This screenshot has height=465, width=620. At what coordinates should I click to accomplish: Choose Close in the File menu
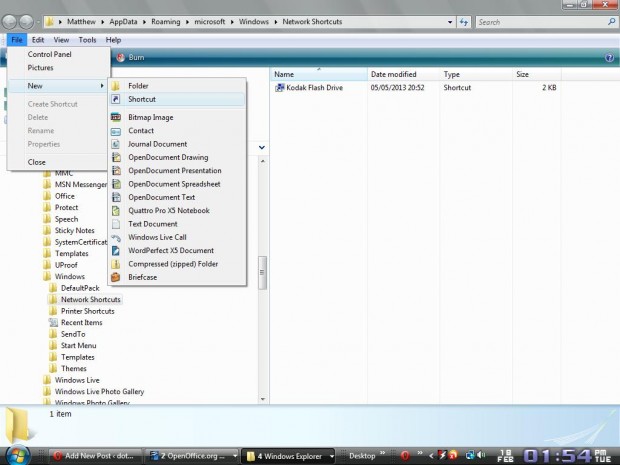click(x=37, y=162)
